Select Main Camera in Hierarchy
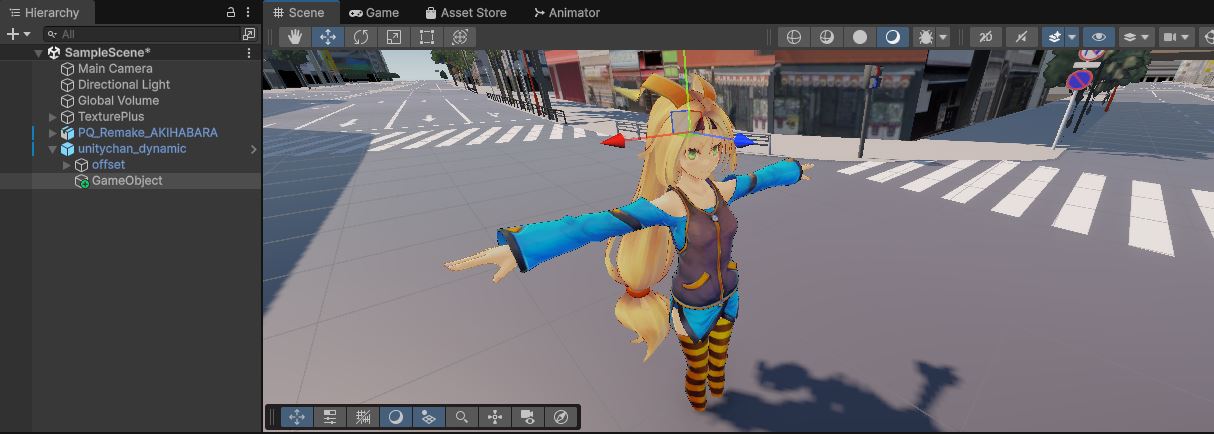This screenshot has width=1214, height=434. pos(115,68)
